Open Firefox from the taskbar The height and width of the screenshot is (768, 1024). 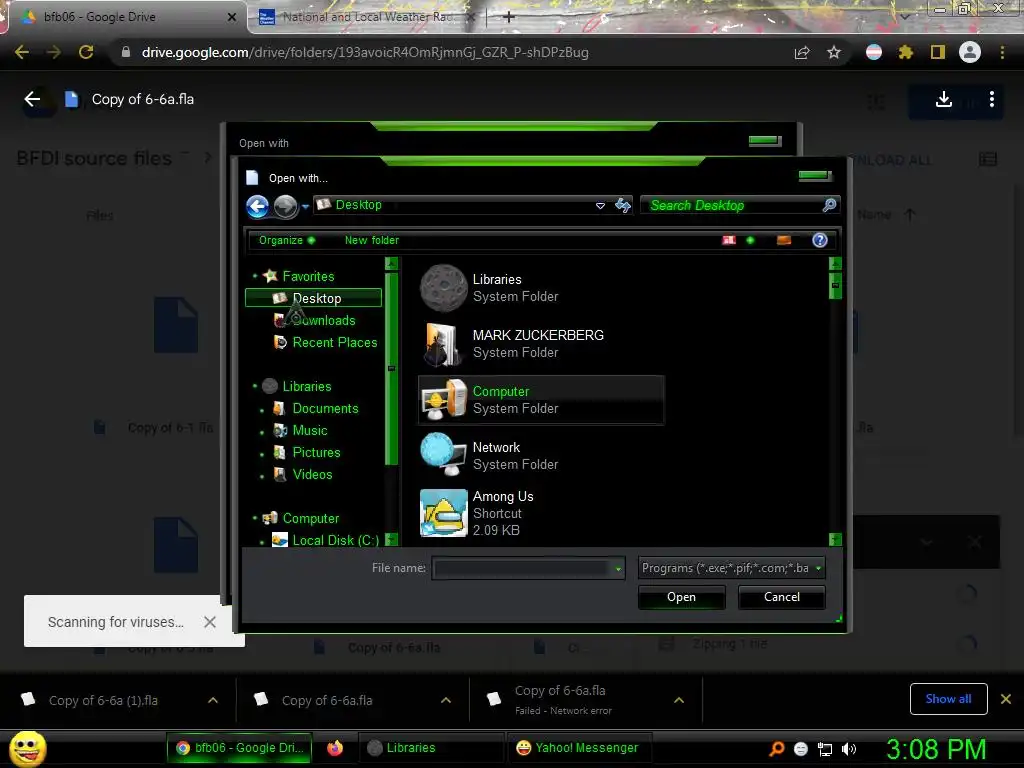tap(335, 748)
